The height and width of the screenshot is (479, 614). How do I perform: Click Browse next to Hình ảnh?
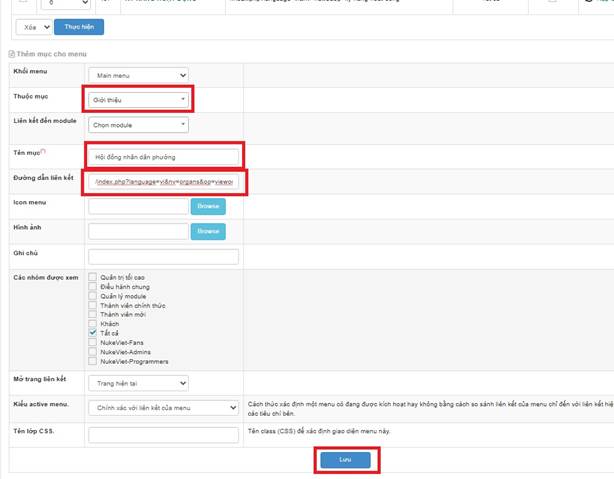[x=208, y=231]
